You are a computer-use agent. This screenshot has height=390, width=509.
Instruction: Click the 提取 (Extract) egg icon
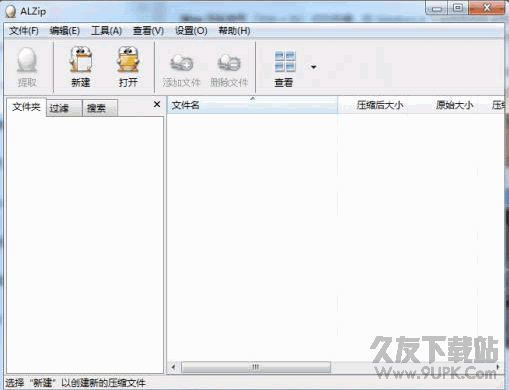tap(27, 60)
